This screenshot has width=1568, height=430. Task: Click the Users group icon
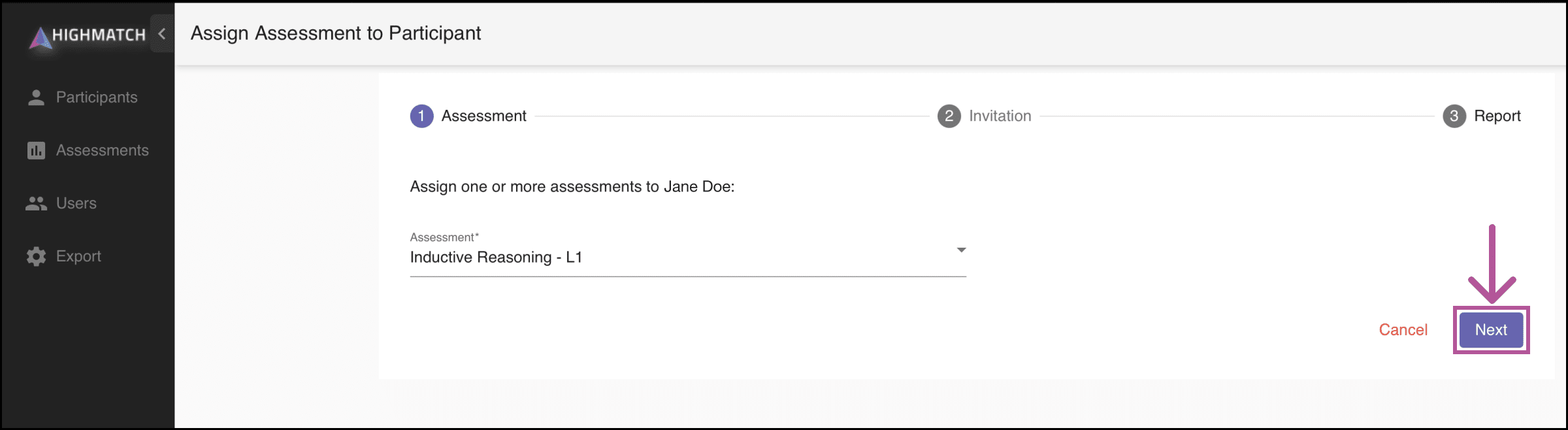tap(37, 203)
